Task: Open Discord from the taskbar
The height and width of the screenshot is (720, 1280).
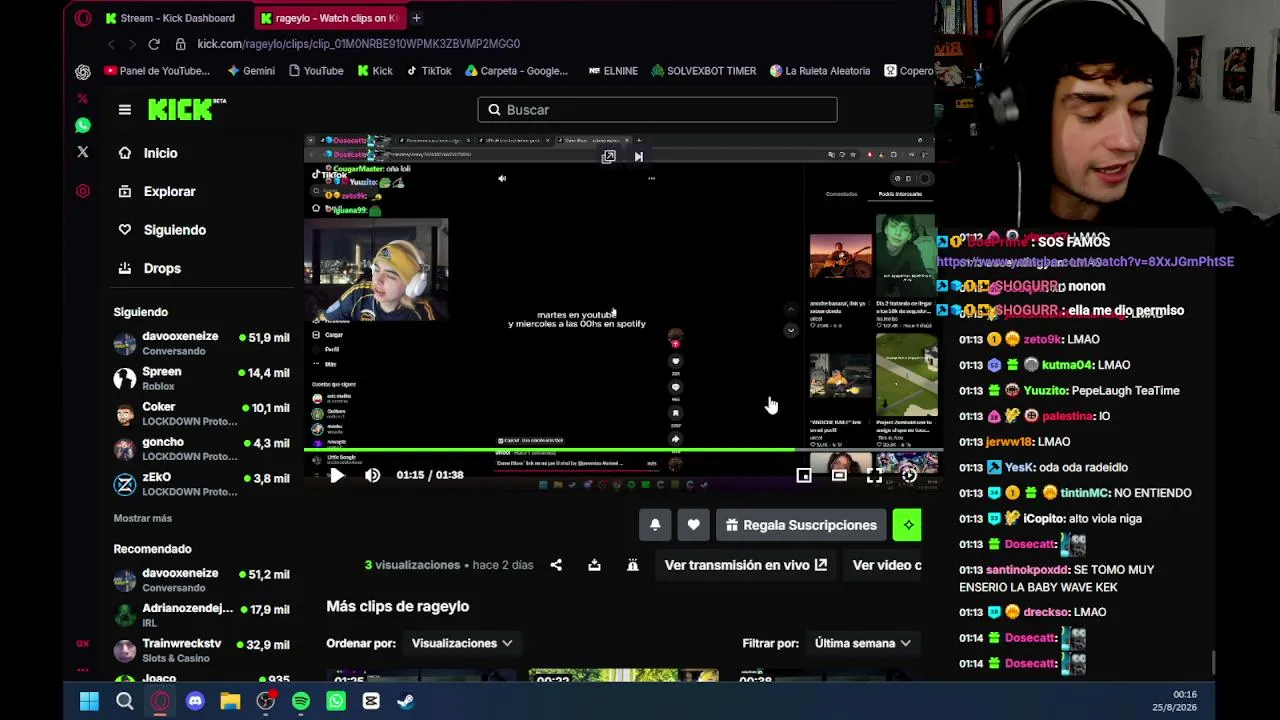Action: [195, 701]
